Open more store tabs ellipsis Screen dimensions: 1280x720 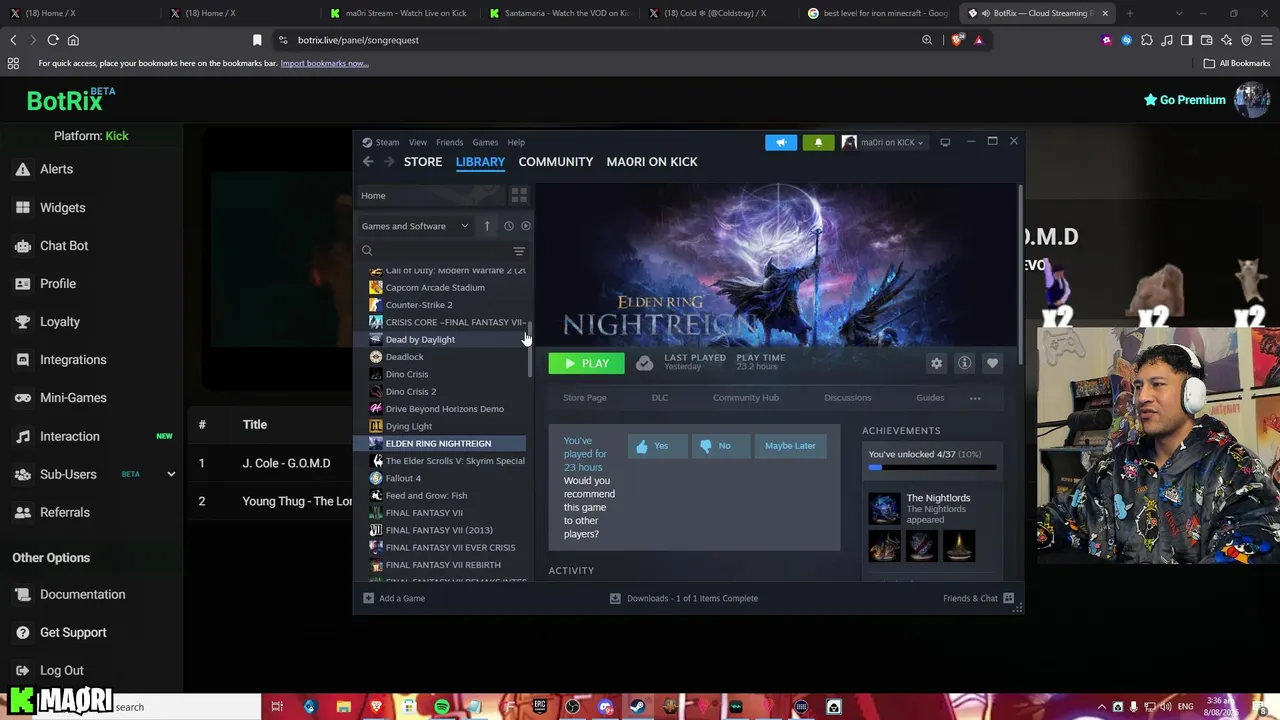point(975,398)
